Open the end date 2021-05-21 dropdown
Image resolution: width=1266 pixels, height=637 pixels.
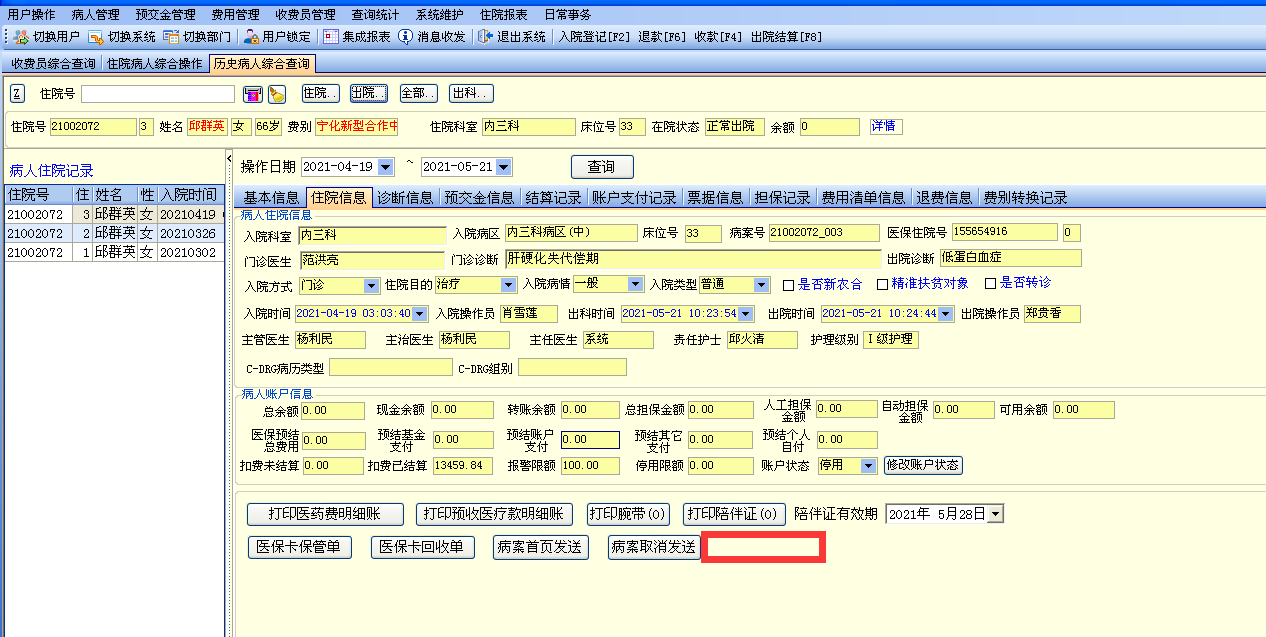point(504,167)
